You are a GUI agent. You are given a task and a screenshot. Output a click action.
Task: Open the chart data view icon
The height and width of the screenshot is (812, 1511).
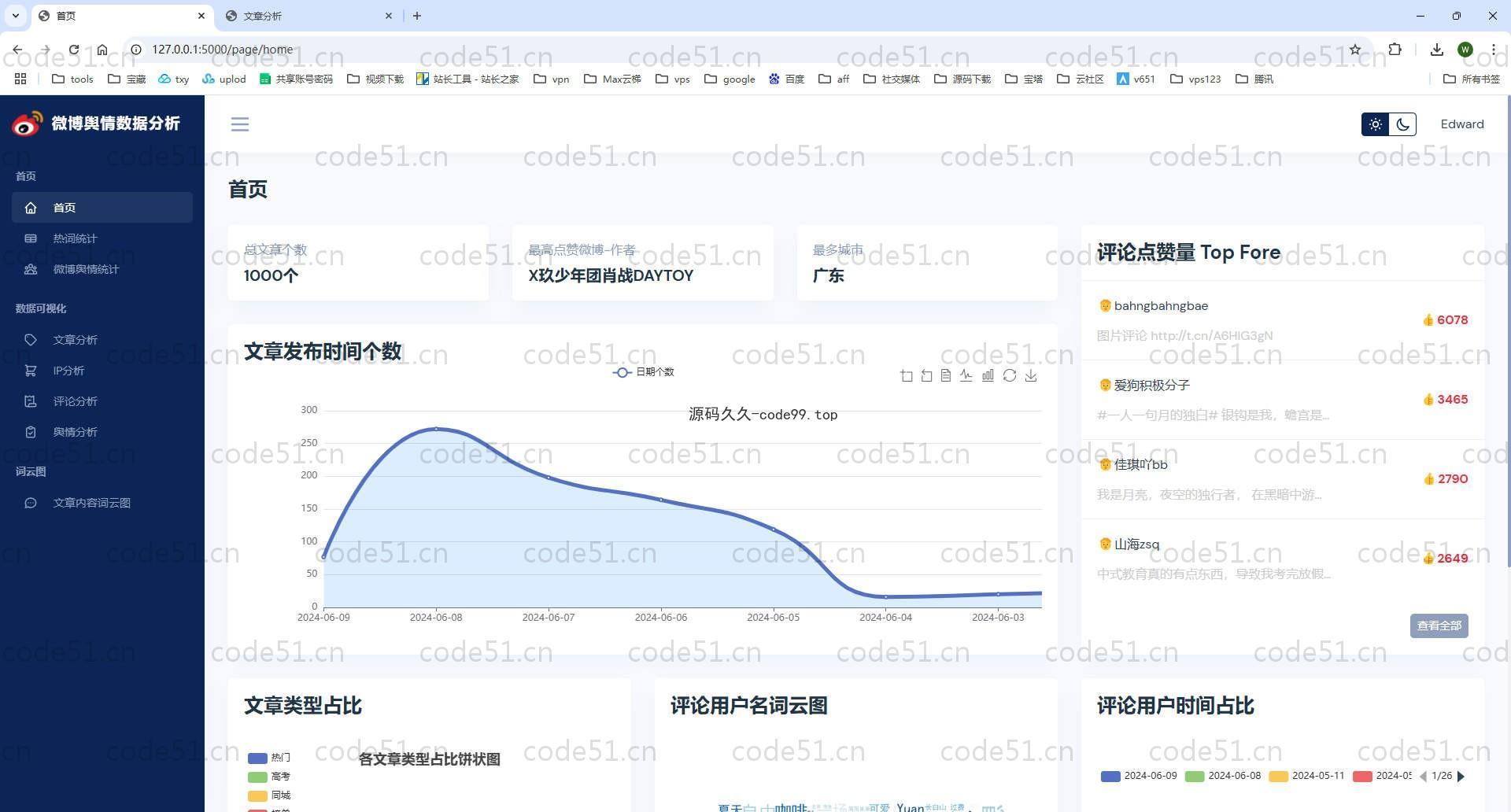tap(946, 376)
